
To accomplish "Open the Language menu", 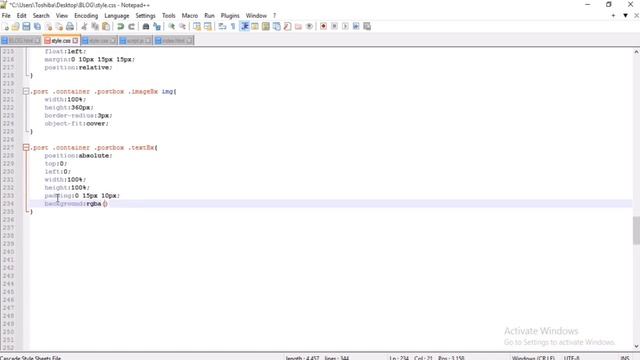I will (117, 16).
